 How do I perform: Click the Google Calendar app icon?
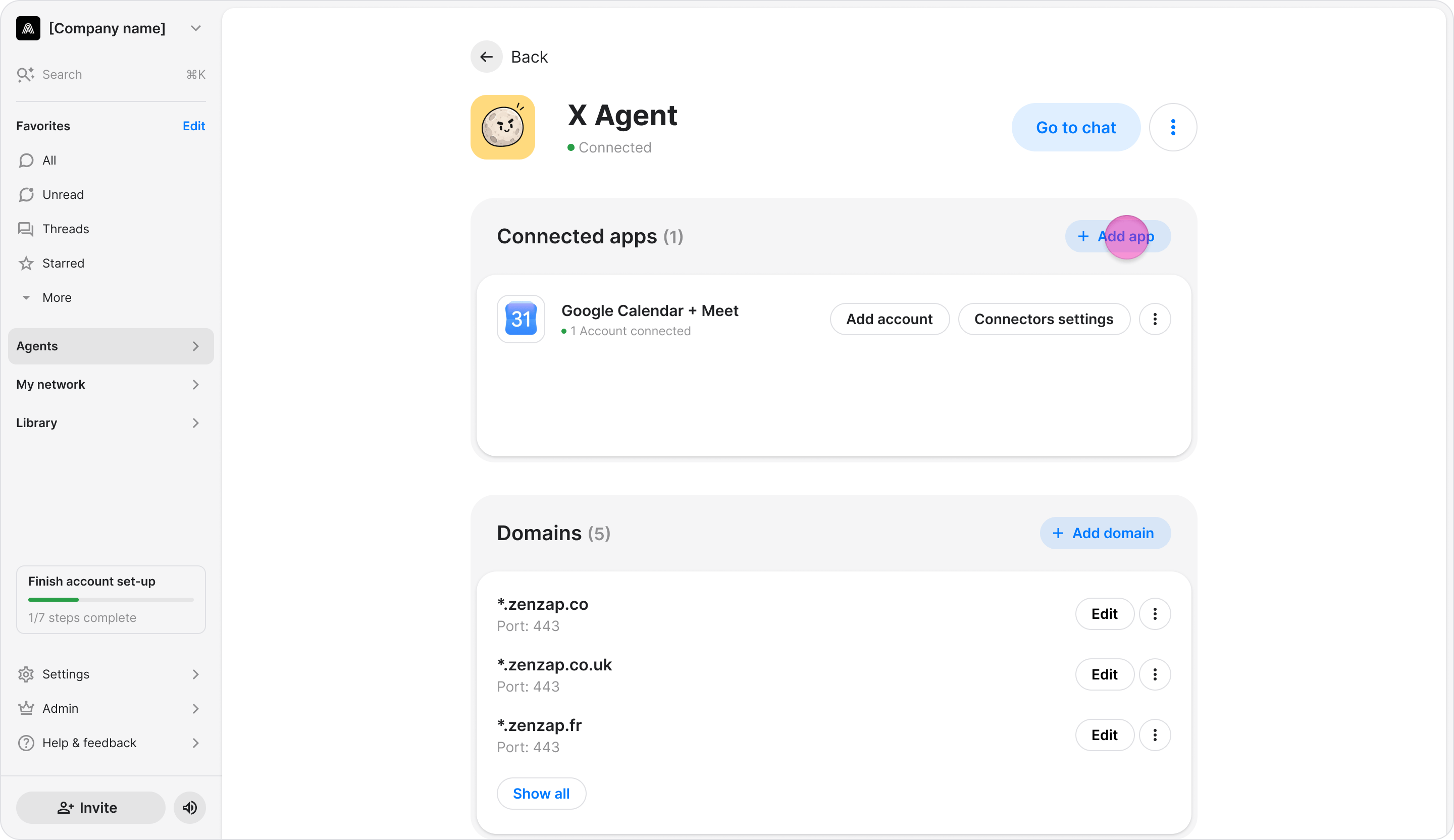click(x=521, y=319)
